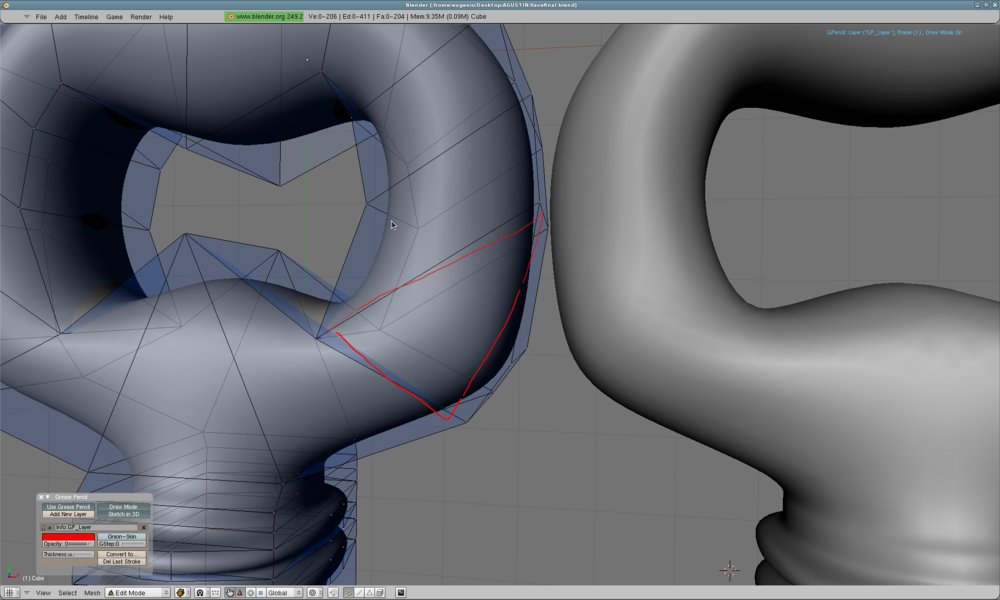Viewport: 1000px width, 600px height.
Task: Delete the GP_Layer with X button
Action: coord(143,527)
